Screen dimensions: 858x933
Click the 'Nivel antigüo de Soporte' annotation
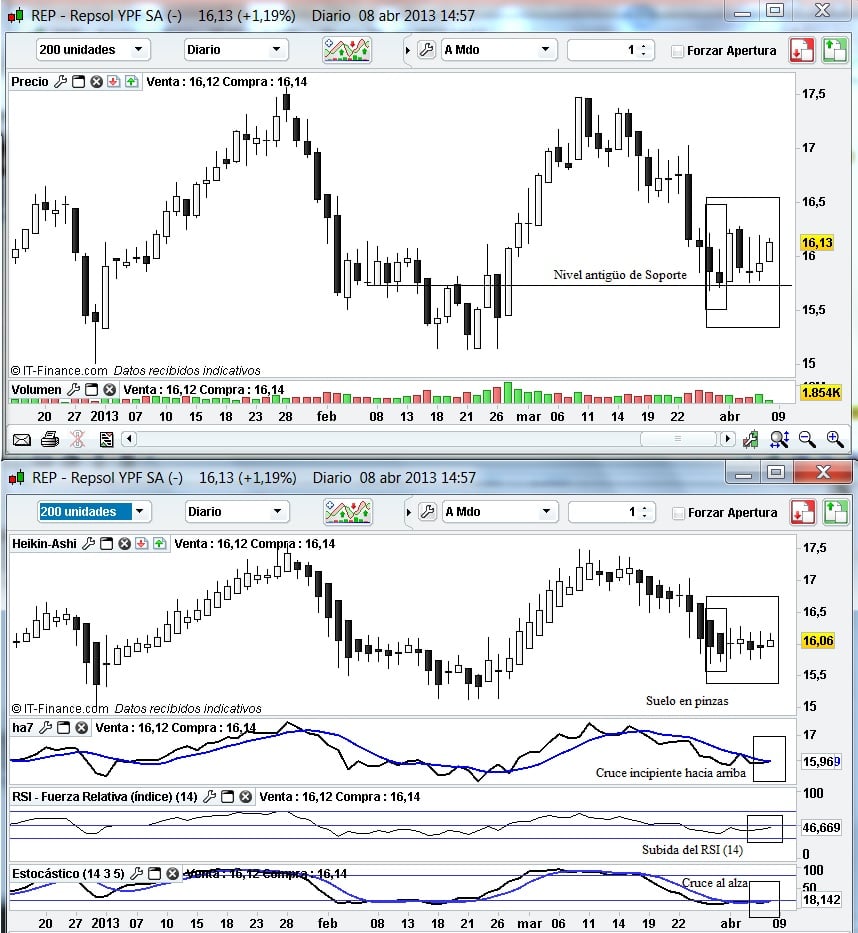click(619, 274)
